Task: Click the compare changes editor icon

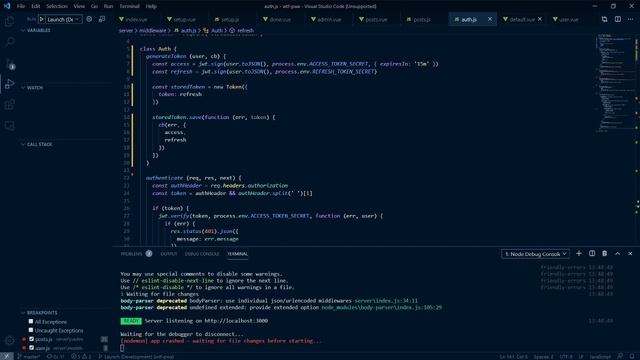Action: pyautogui.click(x=604, y=19)
